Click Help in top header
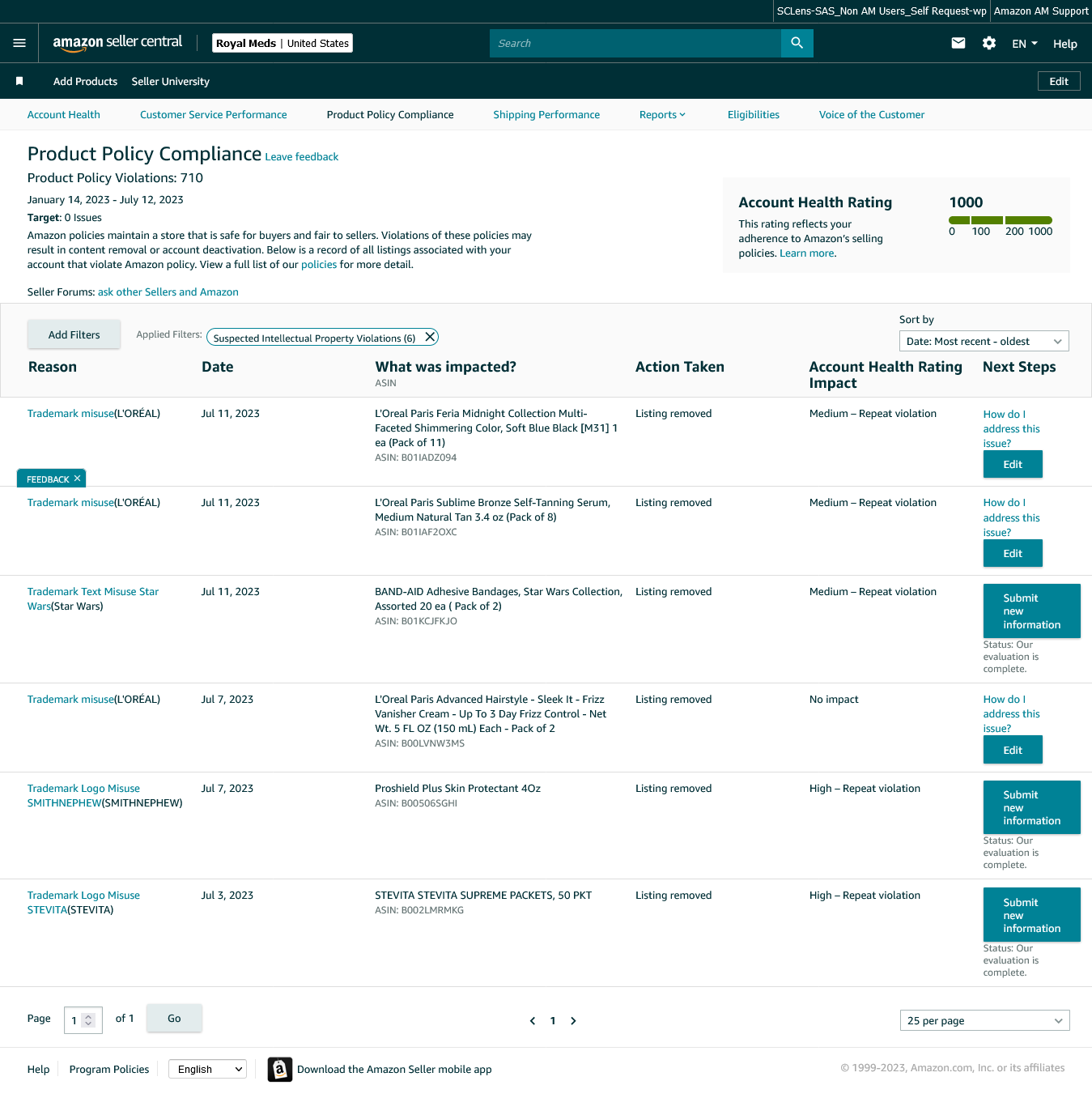Viewport: 1092px width, 1115px height. pyautogui.click(x=1065, y=44)
